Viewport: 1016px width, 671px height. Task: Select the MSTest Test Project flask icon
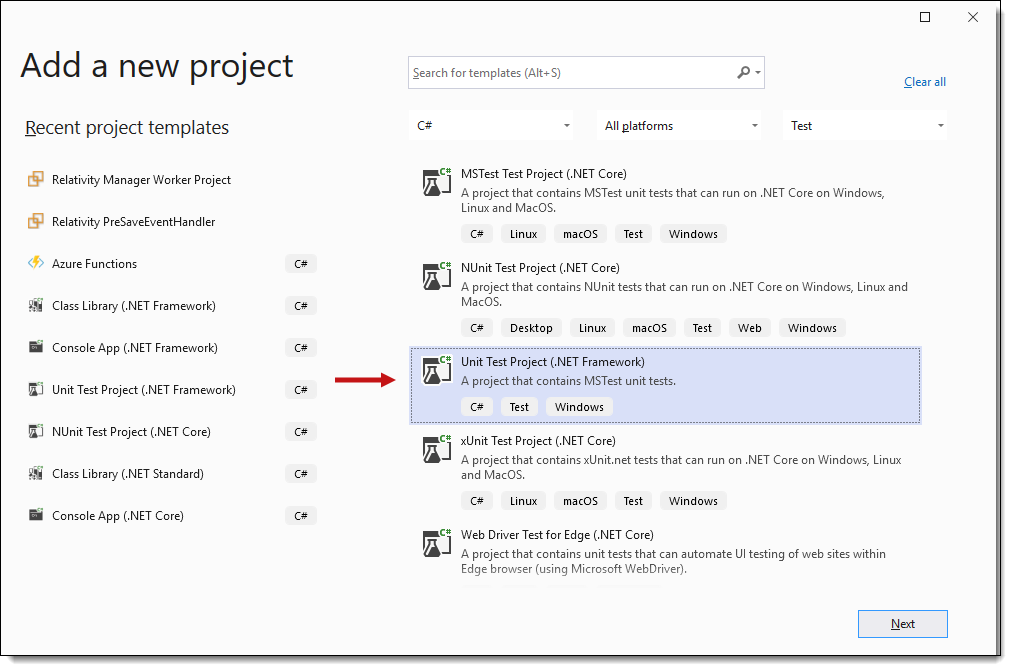pyautogui.click(x=437, y=182)
